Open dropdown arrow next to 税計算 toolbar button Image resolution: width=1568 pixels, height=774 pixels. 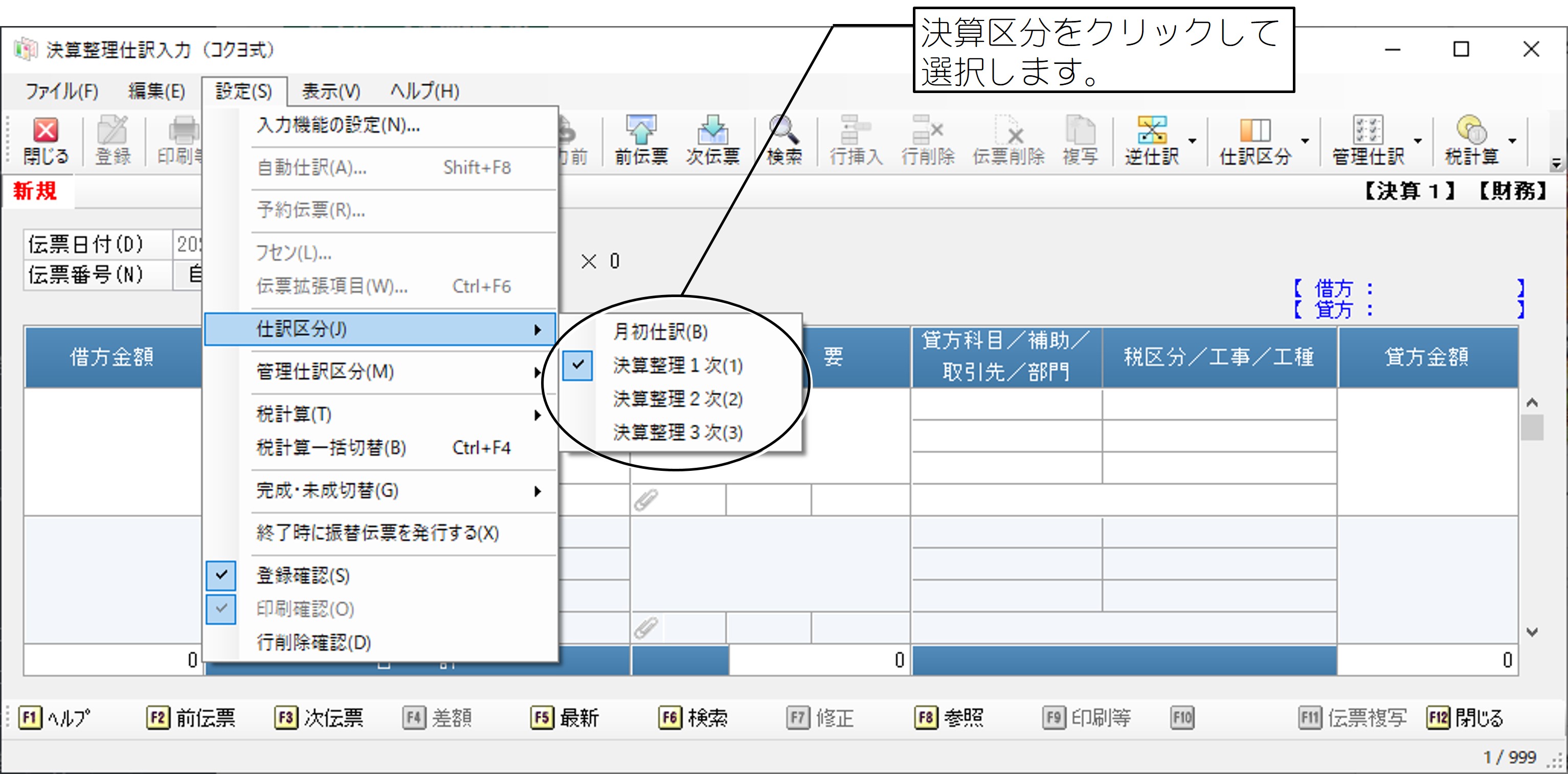point(1513,141)
